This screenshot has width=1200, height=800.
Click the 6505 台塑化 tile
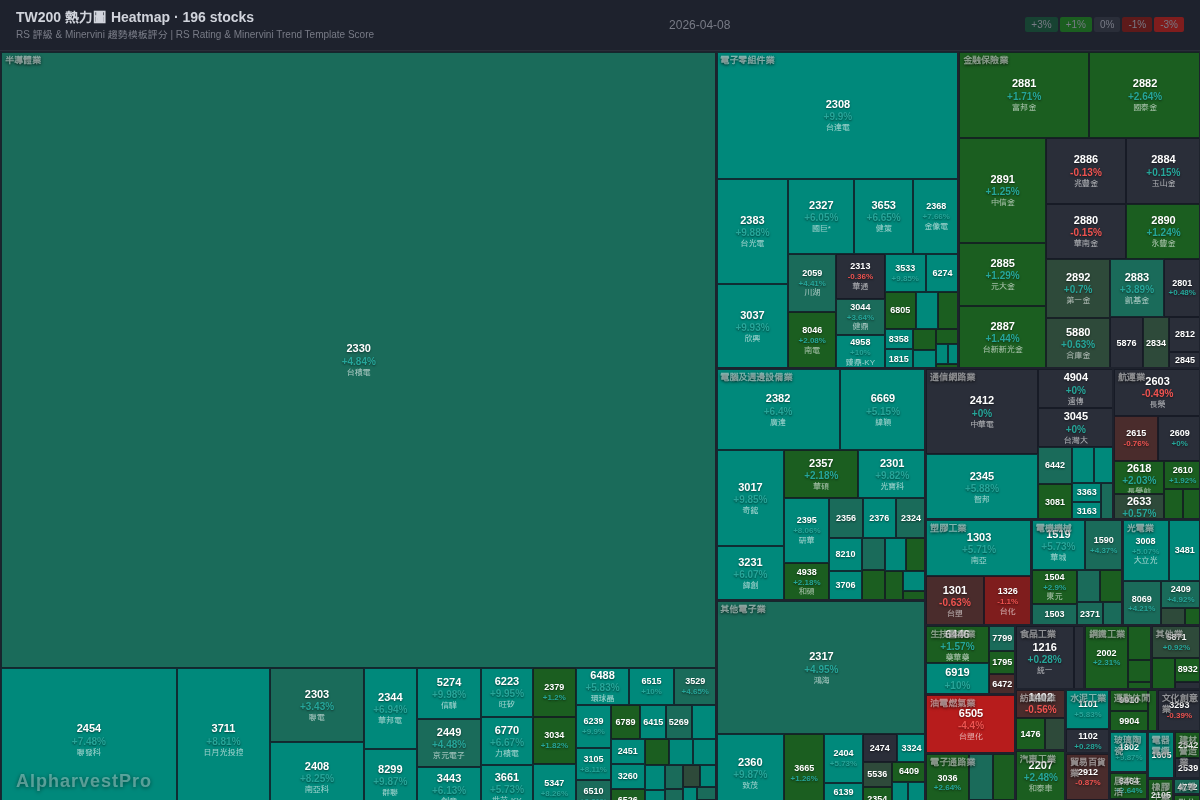[x=971, y=724]
